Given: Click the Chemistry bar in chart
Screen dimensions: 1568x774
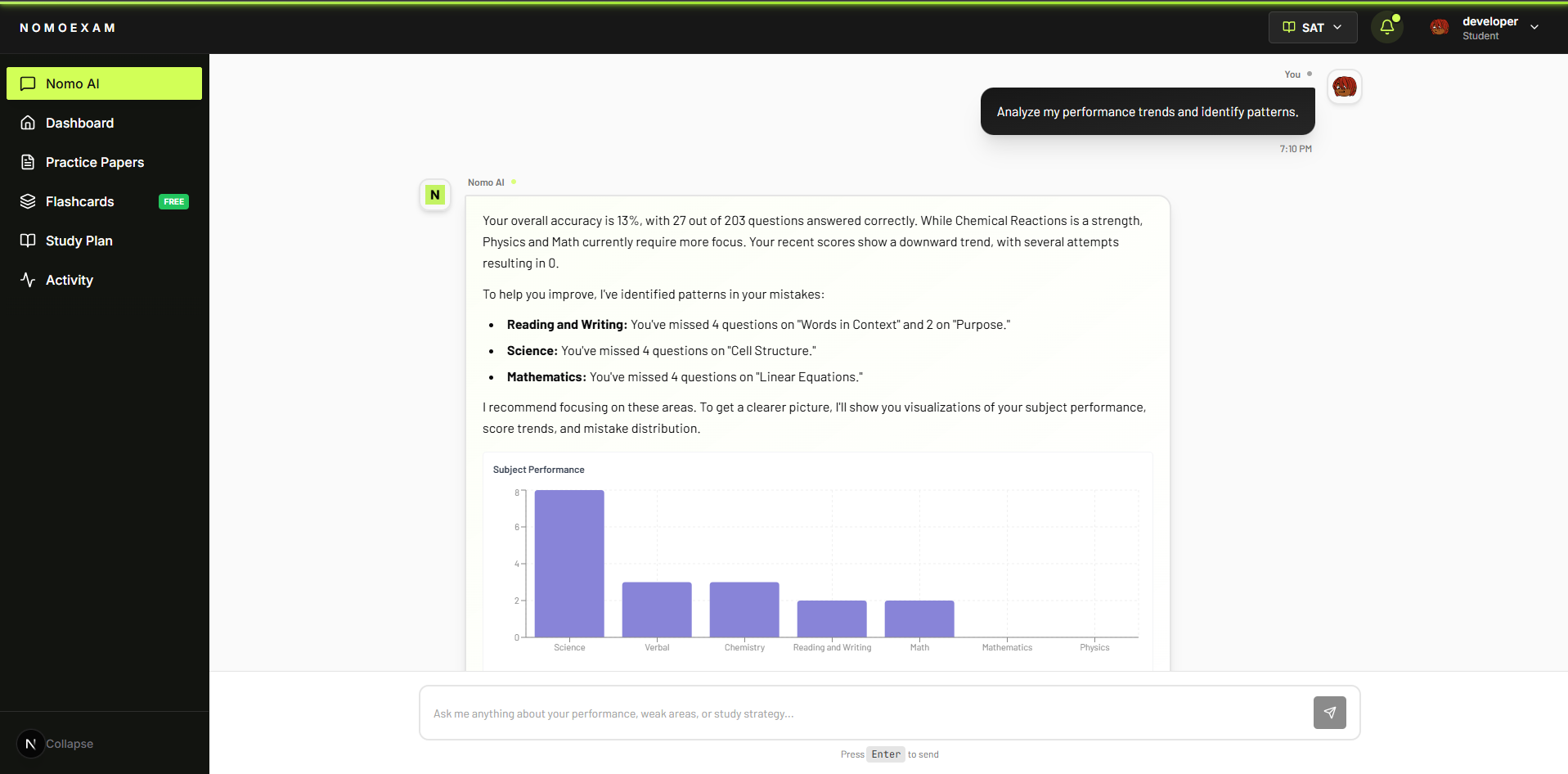Looking at the screenshot, I should pos(744,610).
